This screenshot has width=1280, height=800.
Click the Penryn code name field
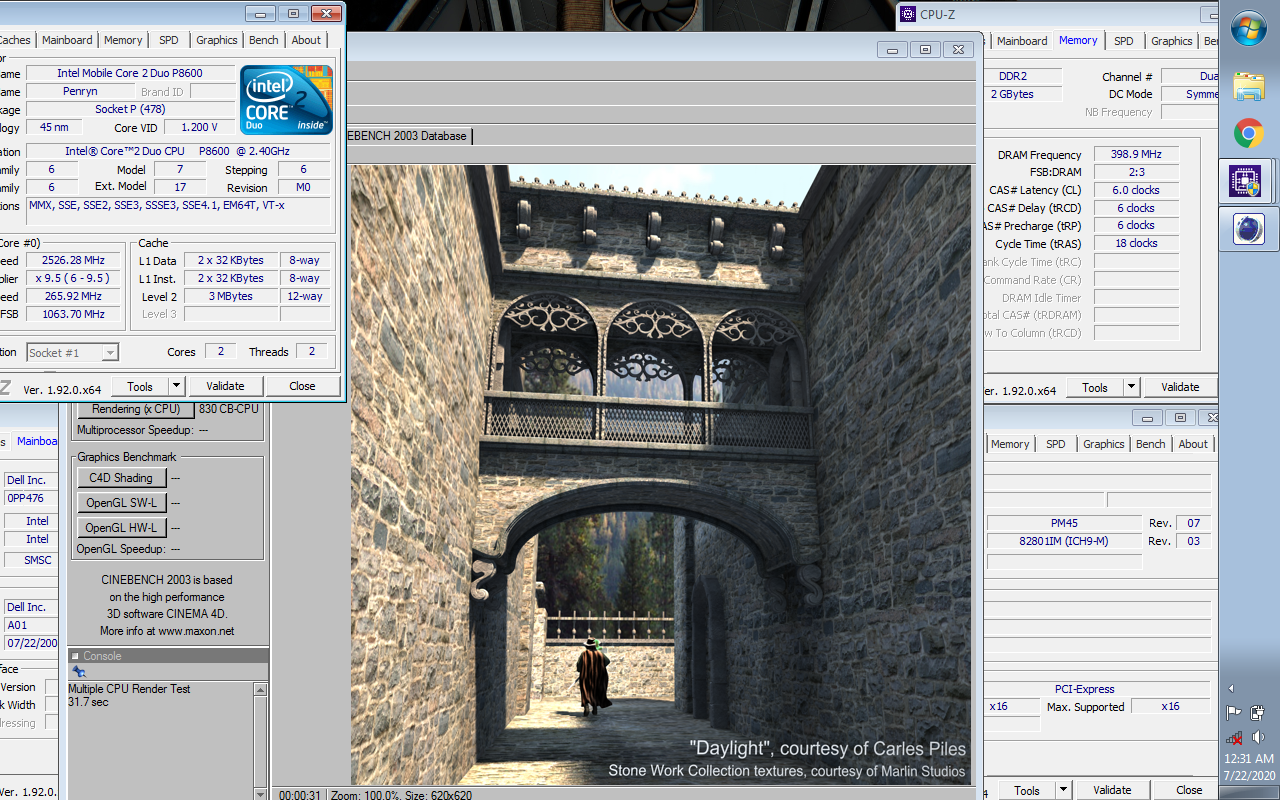(80, 91)
